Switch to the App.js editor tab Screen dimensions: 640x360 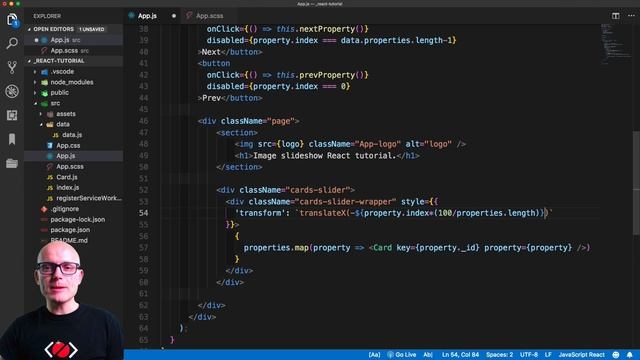147,16
